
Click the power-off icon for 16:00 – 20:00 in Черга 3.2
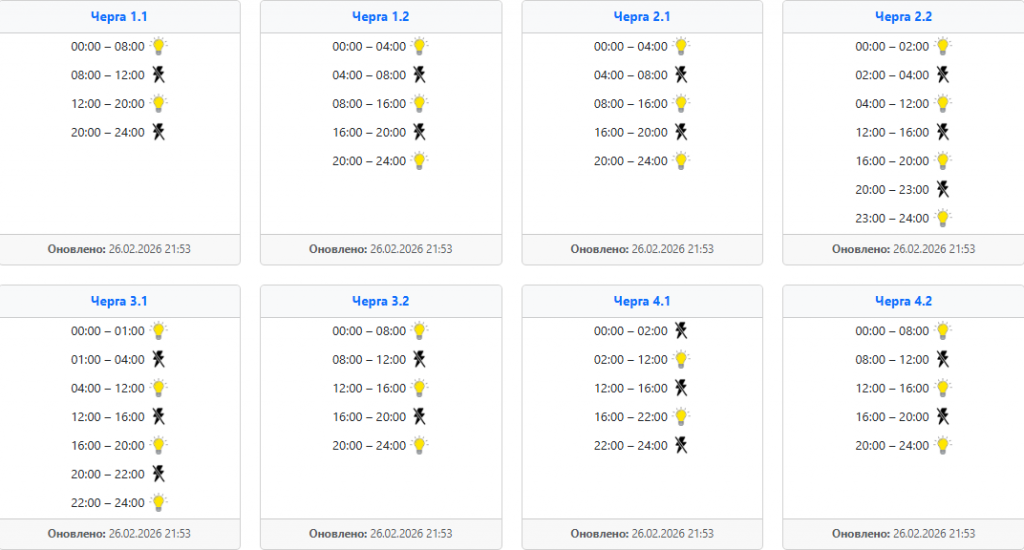click(420, 416)
